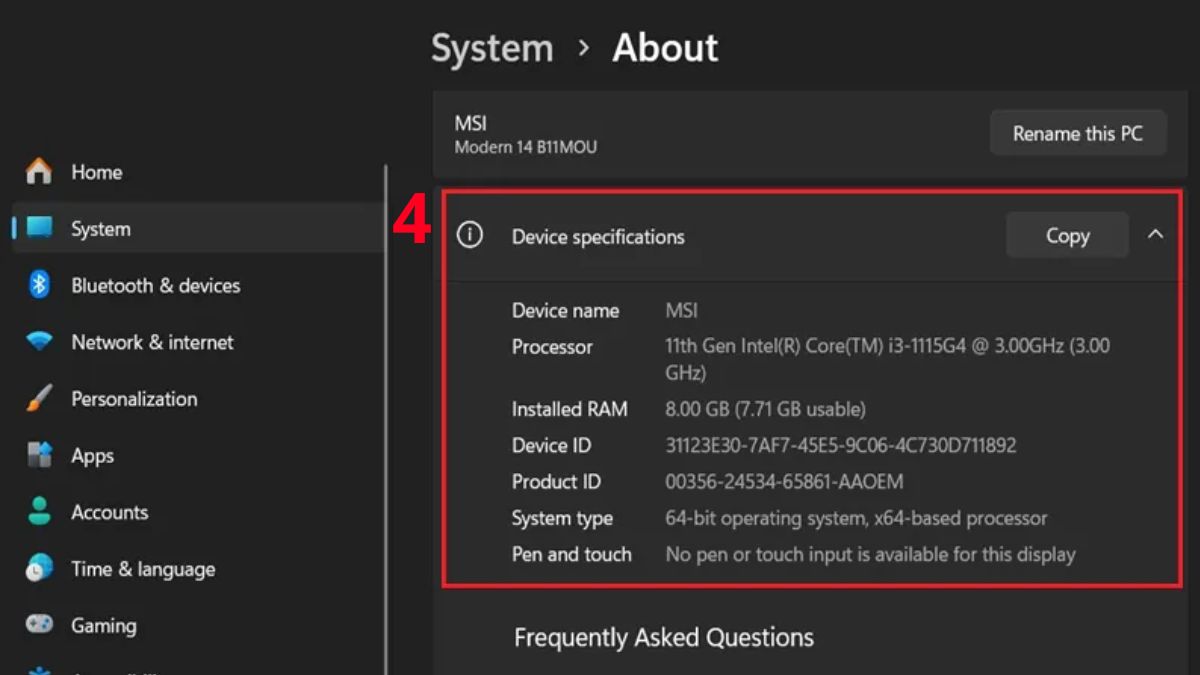Click the 8.00 GB installed RAM value

(766, 409)
